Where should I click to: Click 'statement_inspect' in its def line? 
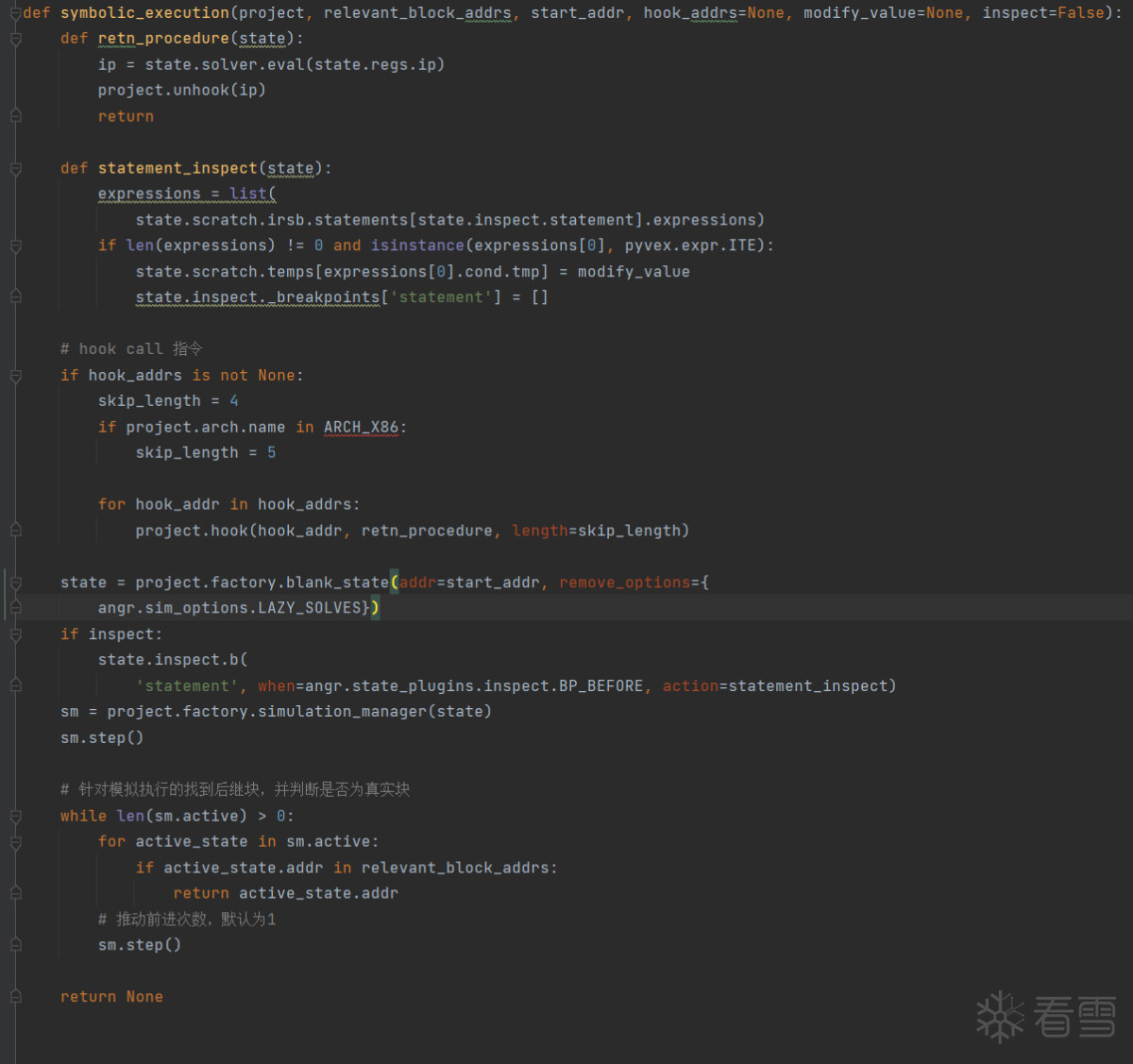click(178, 169)
